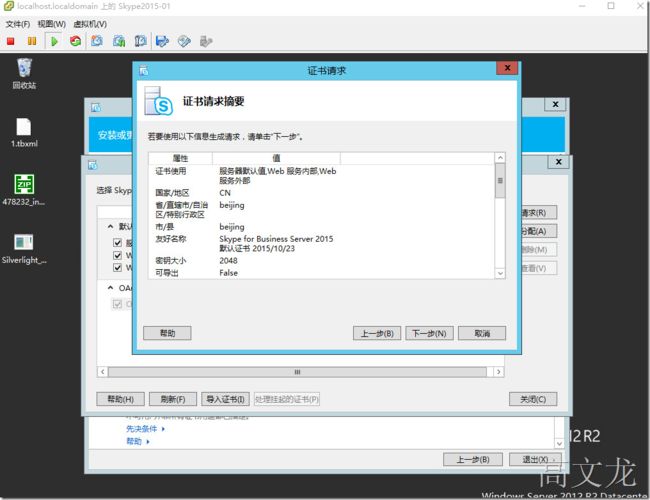
Task: Click 分配(A) button in certificate wizard
Action: pos(539,231)
